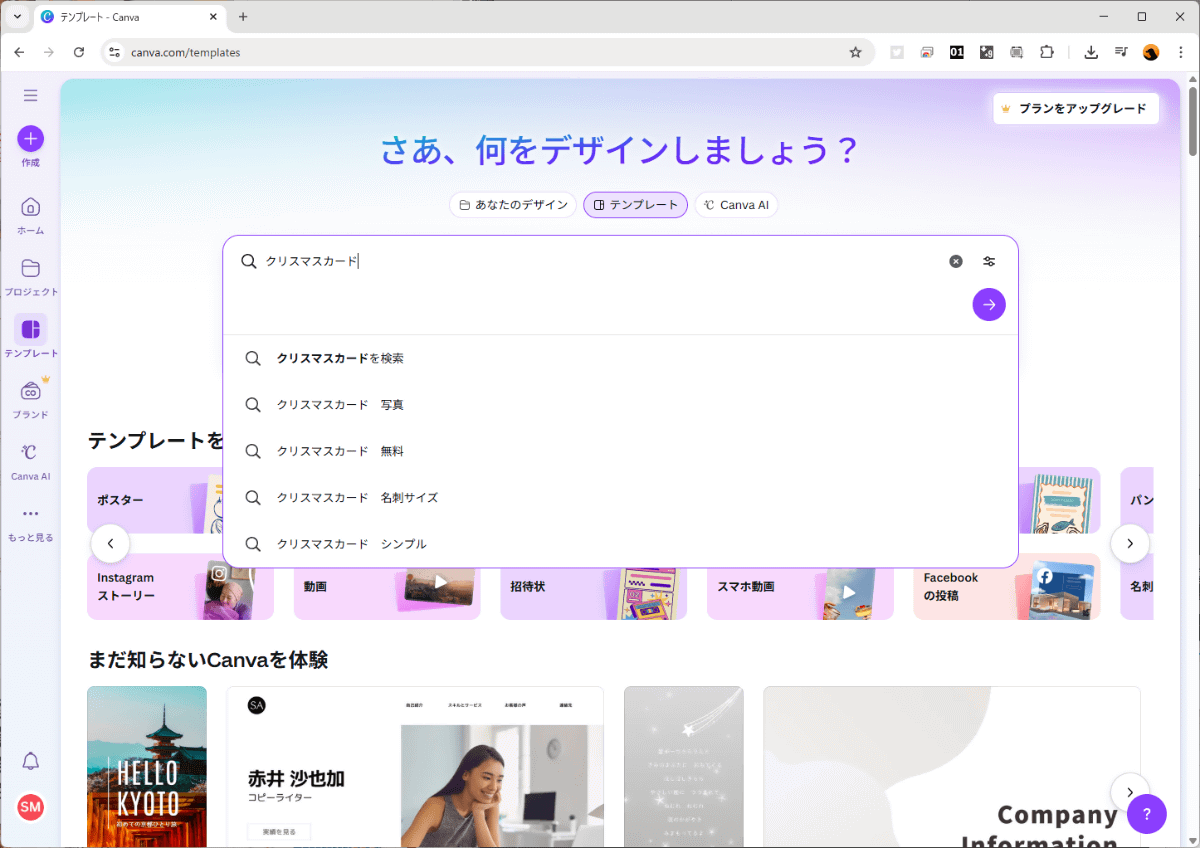The image size is (1200, 848).
Task: Open Canva AI from sidebar
Action: tap(31, 460)
